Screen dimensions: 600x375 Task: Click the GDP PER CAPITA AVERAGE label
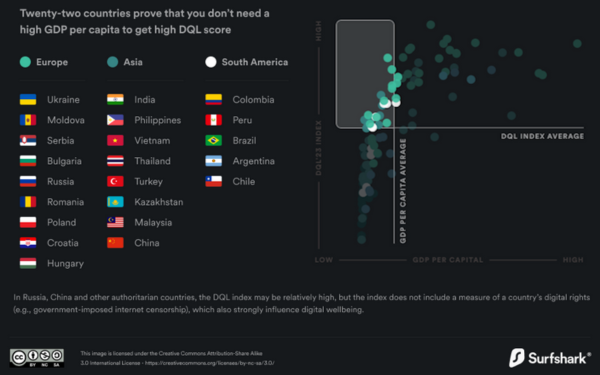click(x=403, y=191)
